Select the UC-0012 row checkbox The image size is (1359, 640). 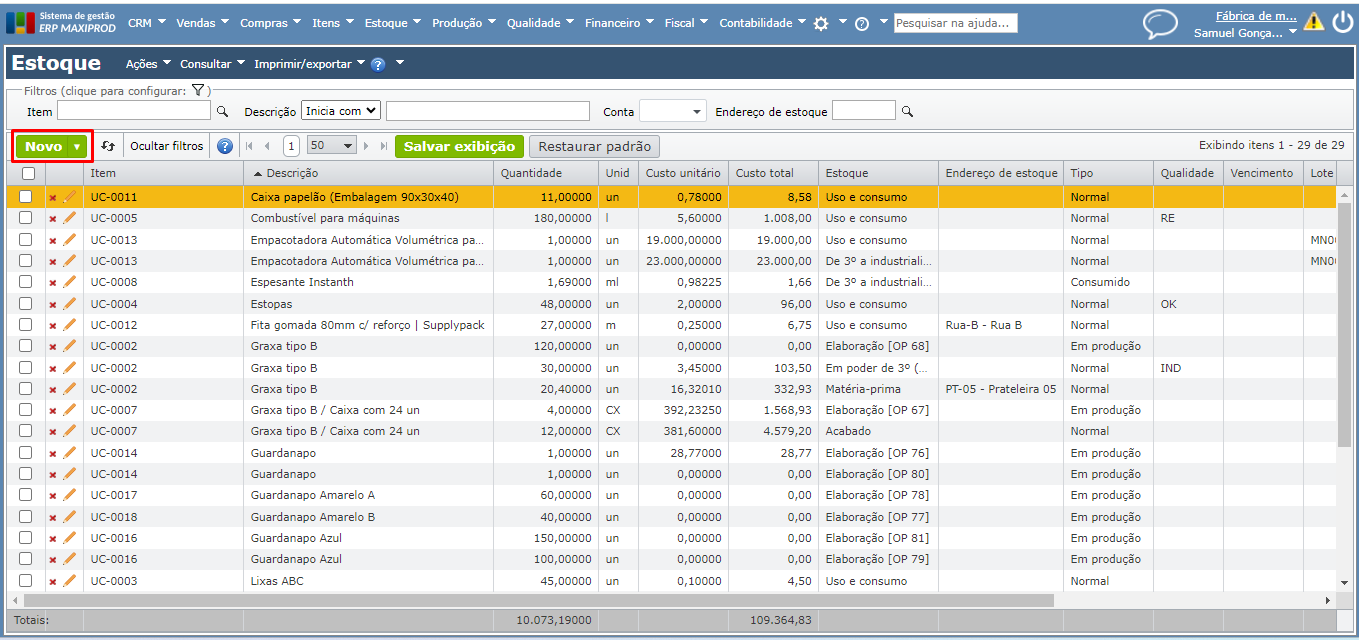pos(26,325)
